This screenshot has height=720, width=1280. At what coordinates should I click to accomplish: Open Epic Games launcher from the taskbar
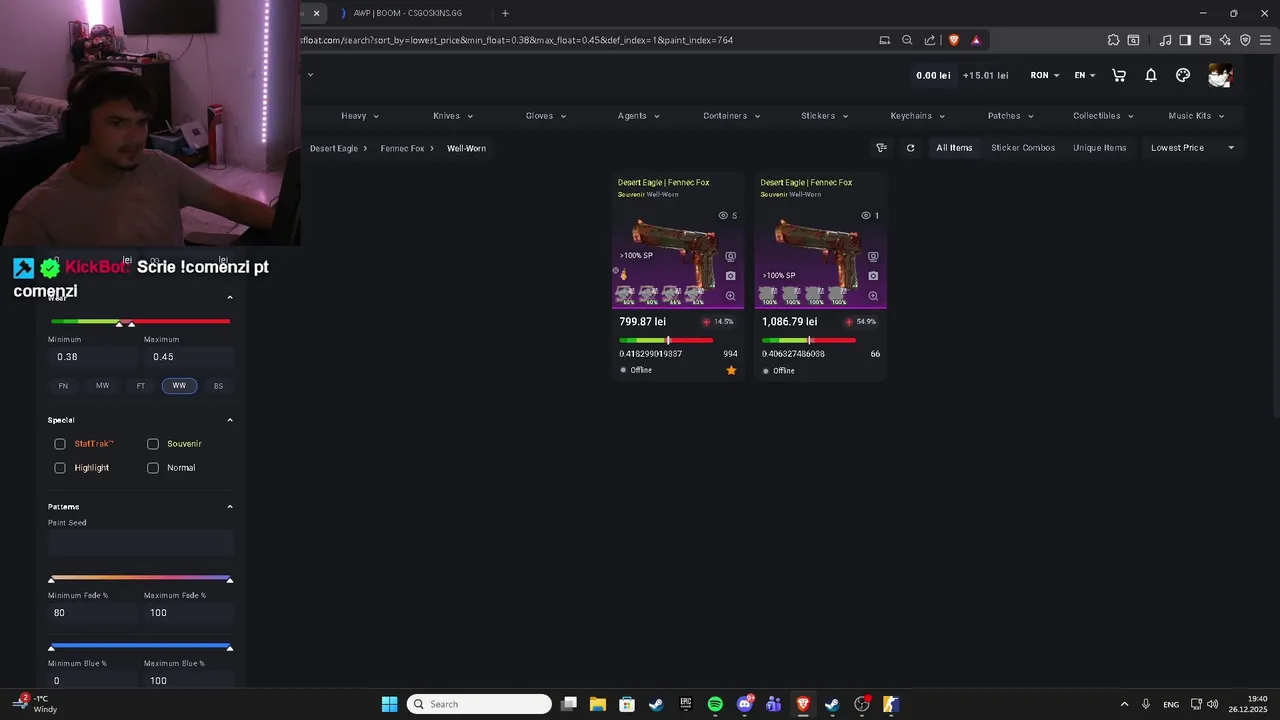(x=686, y=704)
